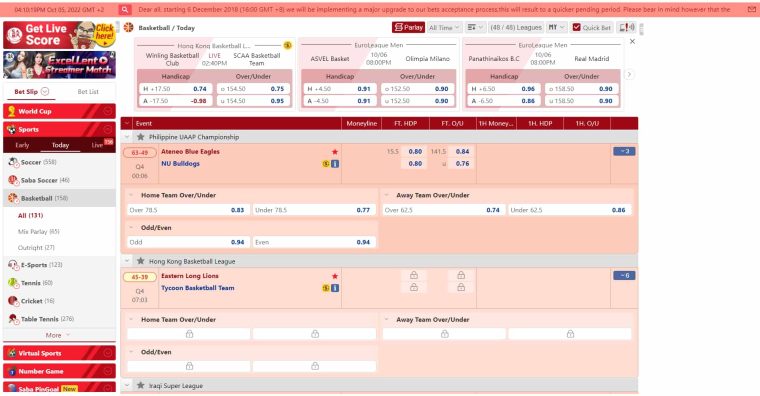This screenshot has width=760, height=396.
Task: Click the Parlay button
Action: point(408,28)
